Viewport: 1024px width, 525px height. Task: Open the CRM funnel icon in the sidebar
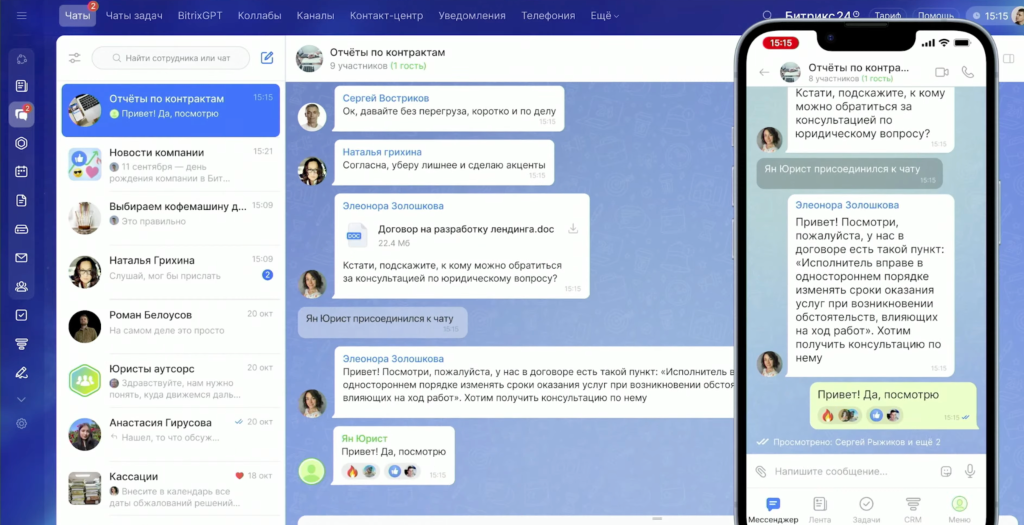point(22,344)
